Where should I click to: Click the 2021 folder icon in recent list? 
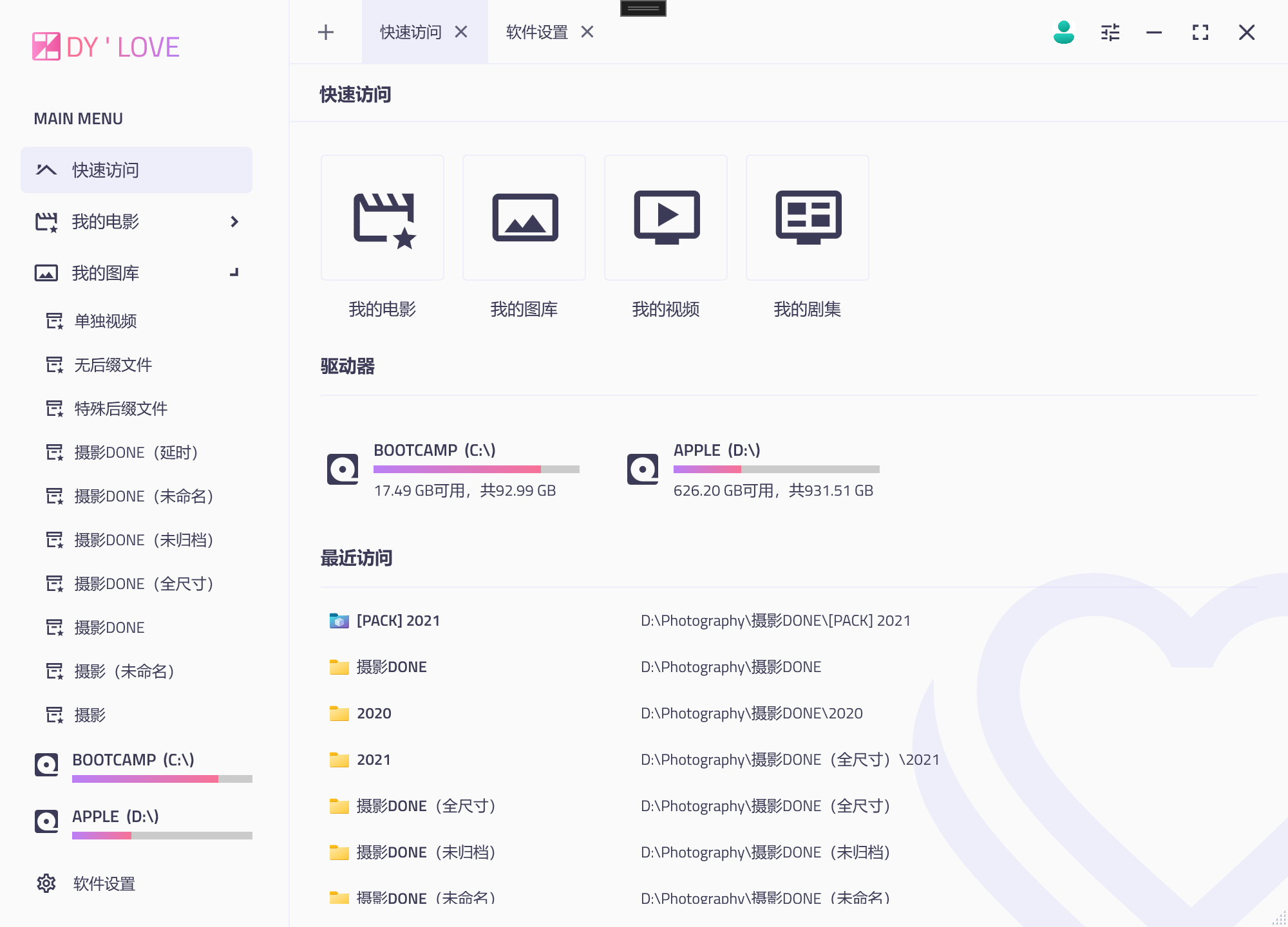point(339,760)
